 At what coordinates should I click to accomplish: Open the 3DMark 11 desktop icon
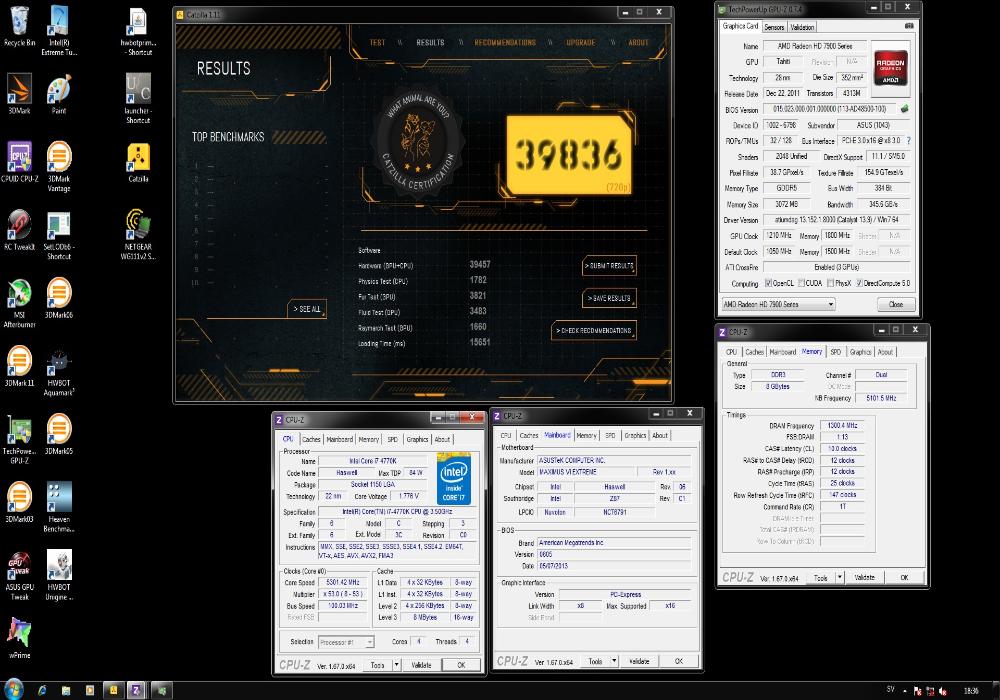pyautogui.click(x=19, y=366)
